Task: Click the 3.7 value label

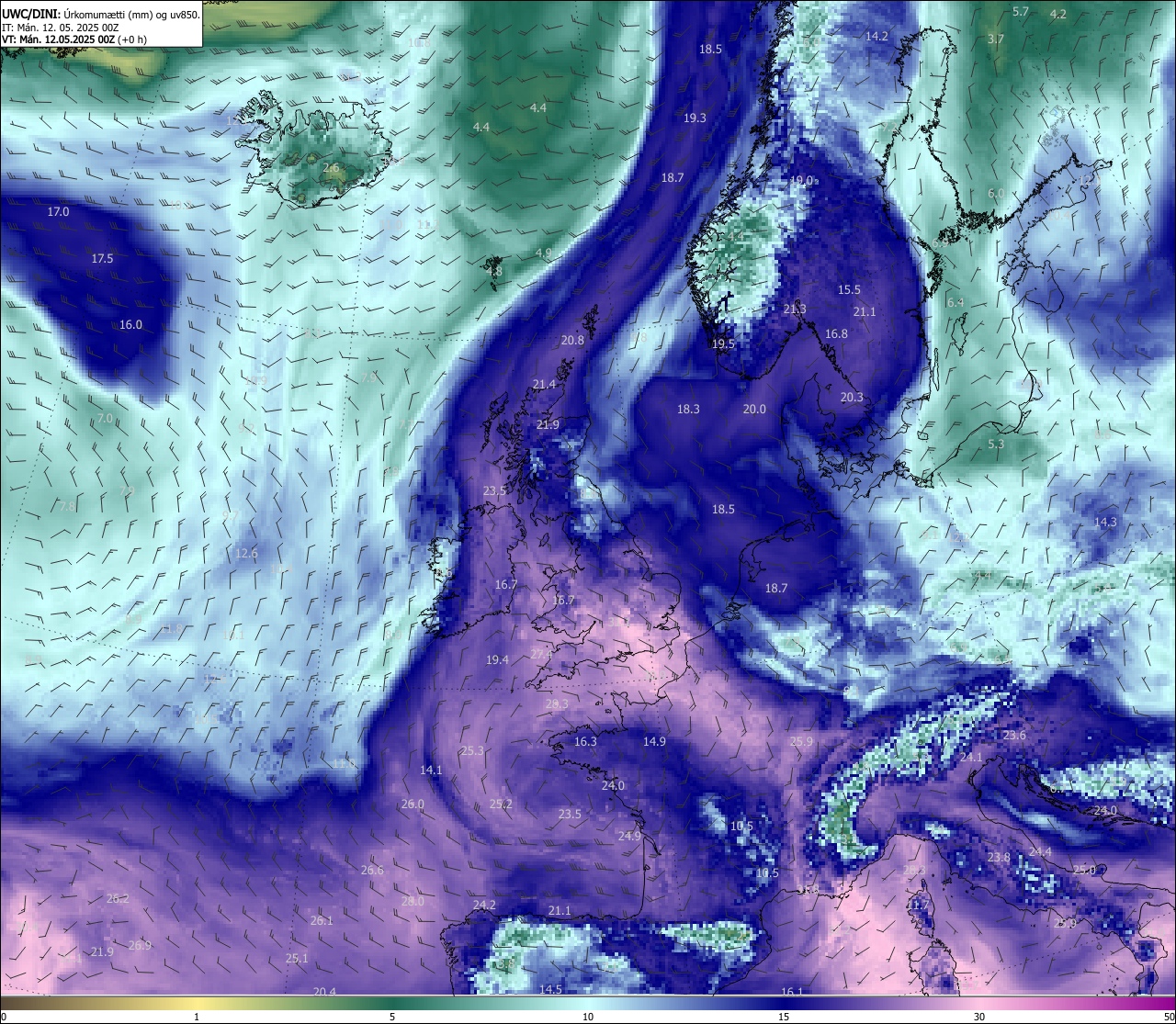Action: (996, 39)
